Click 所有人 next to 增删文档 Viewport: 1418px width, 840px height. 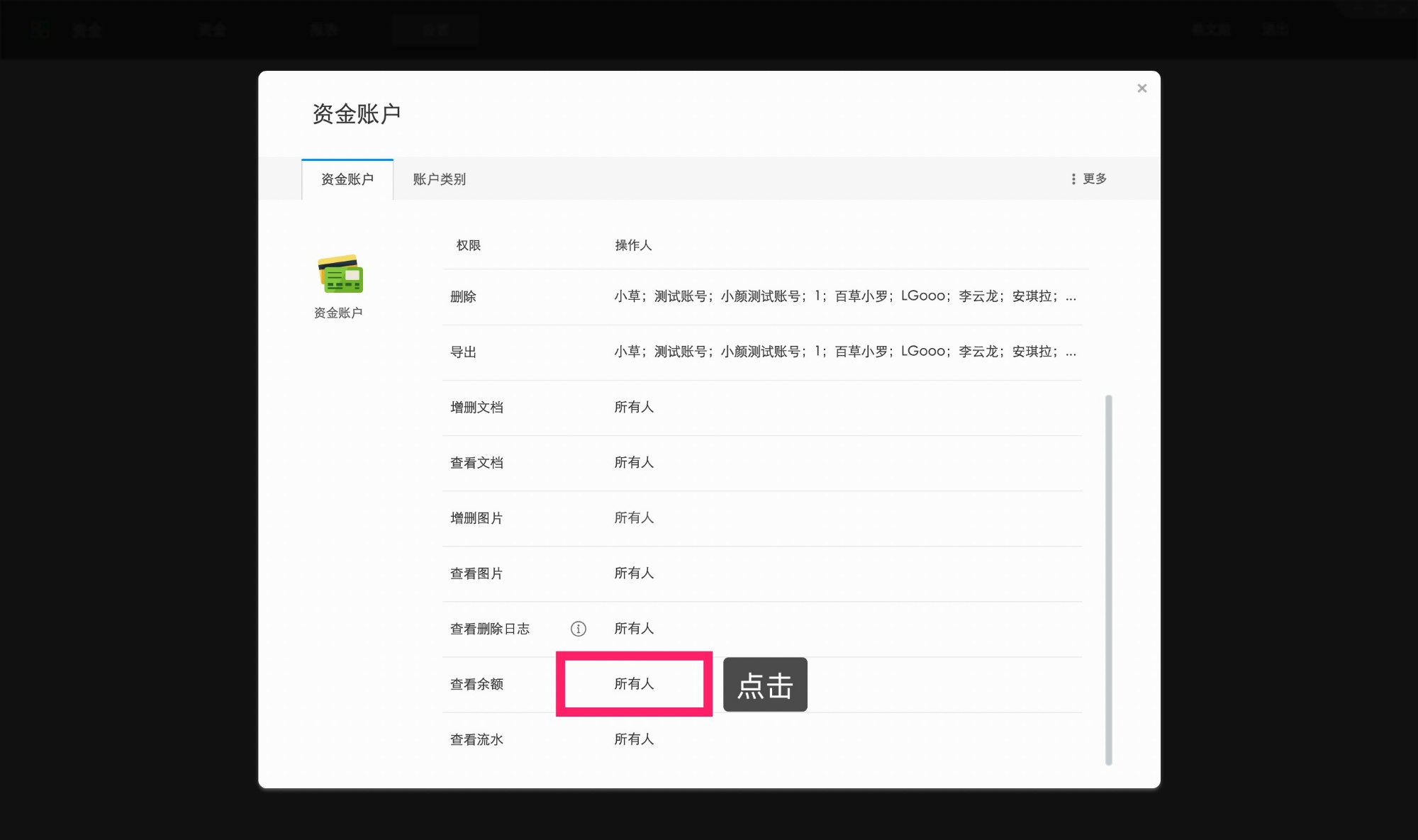click(x=634, y=407)
